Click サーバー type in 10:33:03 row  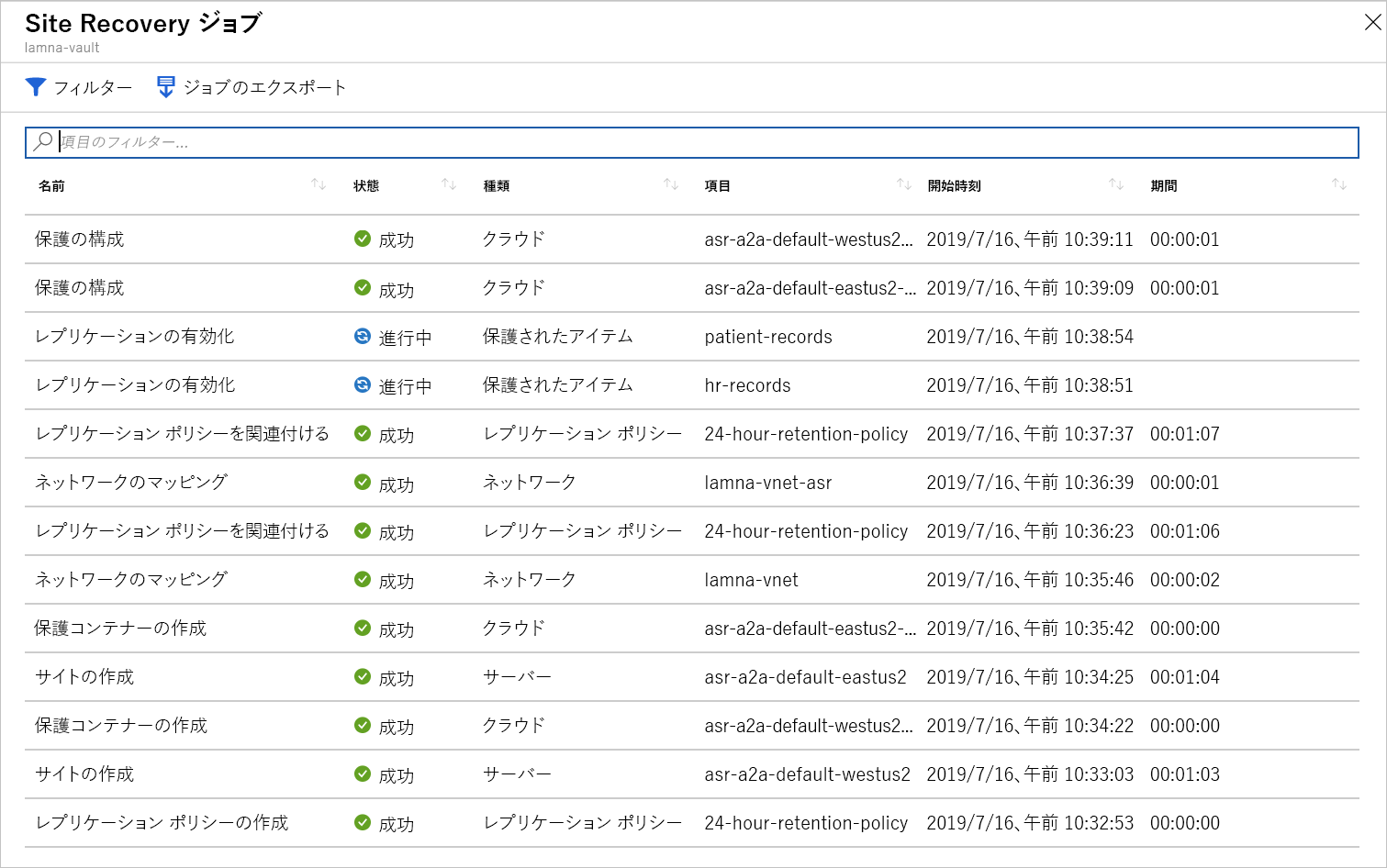click(518, 774)
